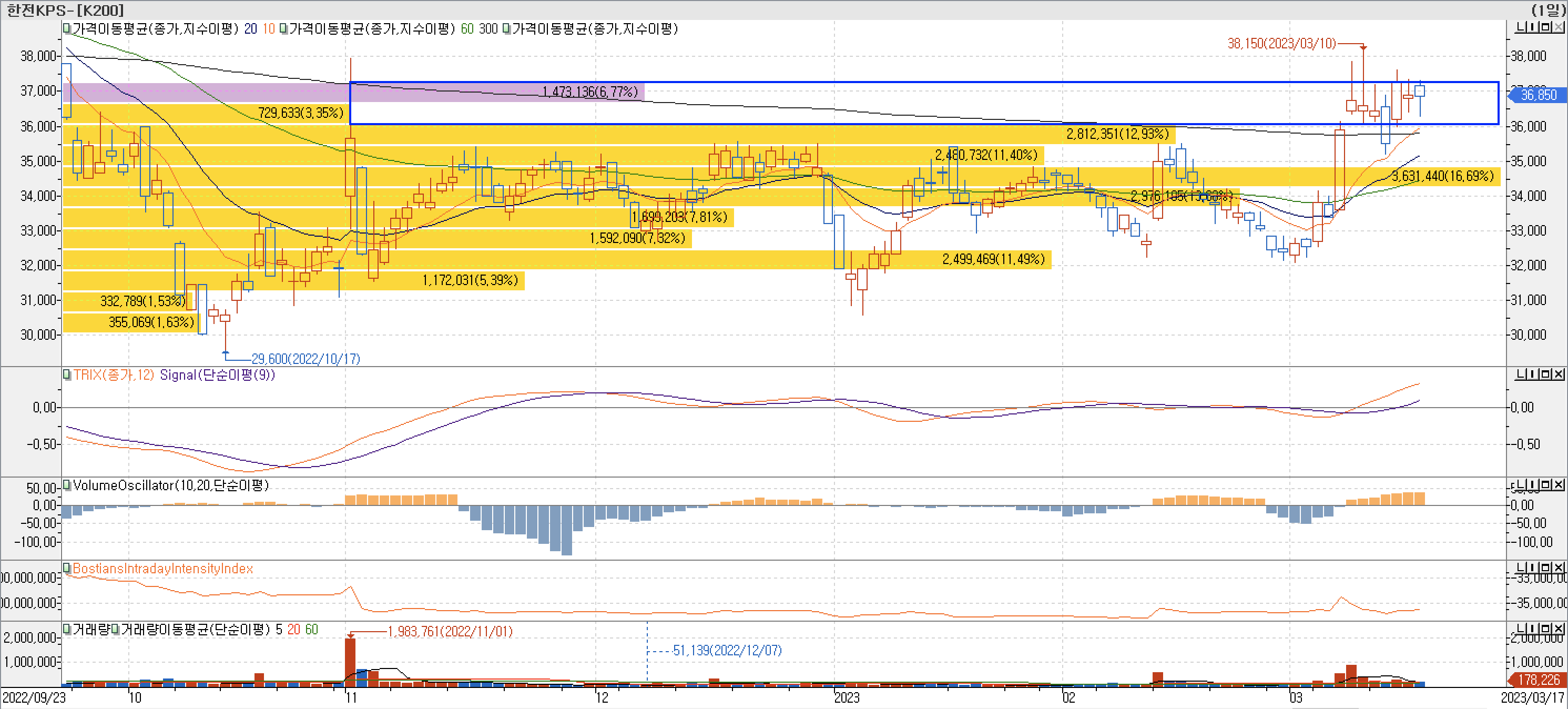Close the TRIX indicator pane

coord(1559,374)
